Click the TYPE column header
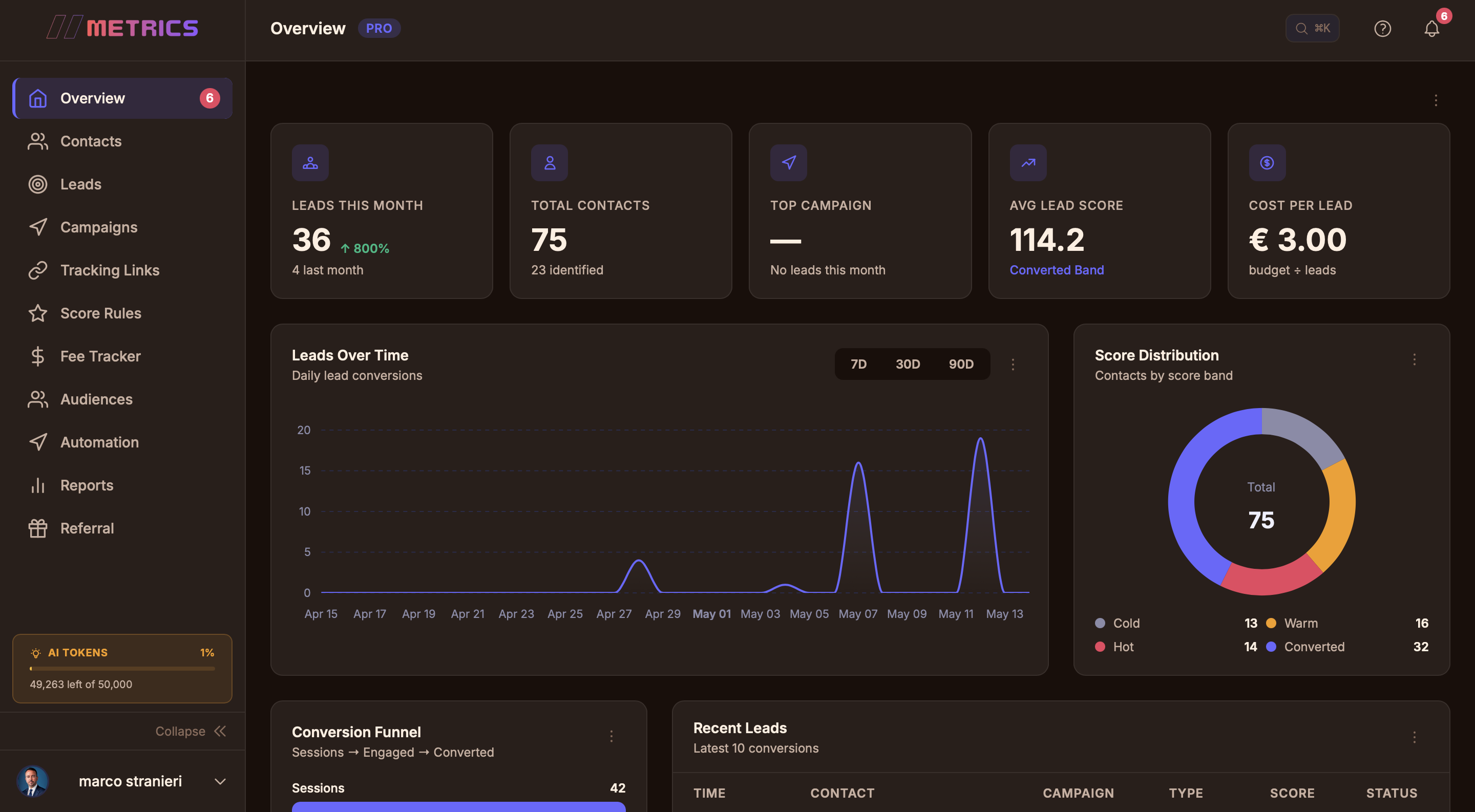Image resolution: width=1475 pixels, height=812 pixels. 1186,793
